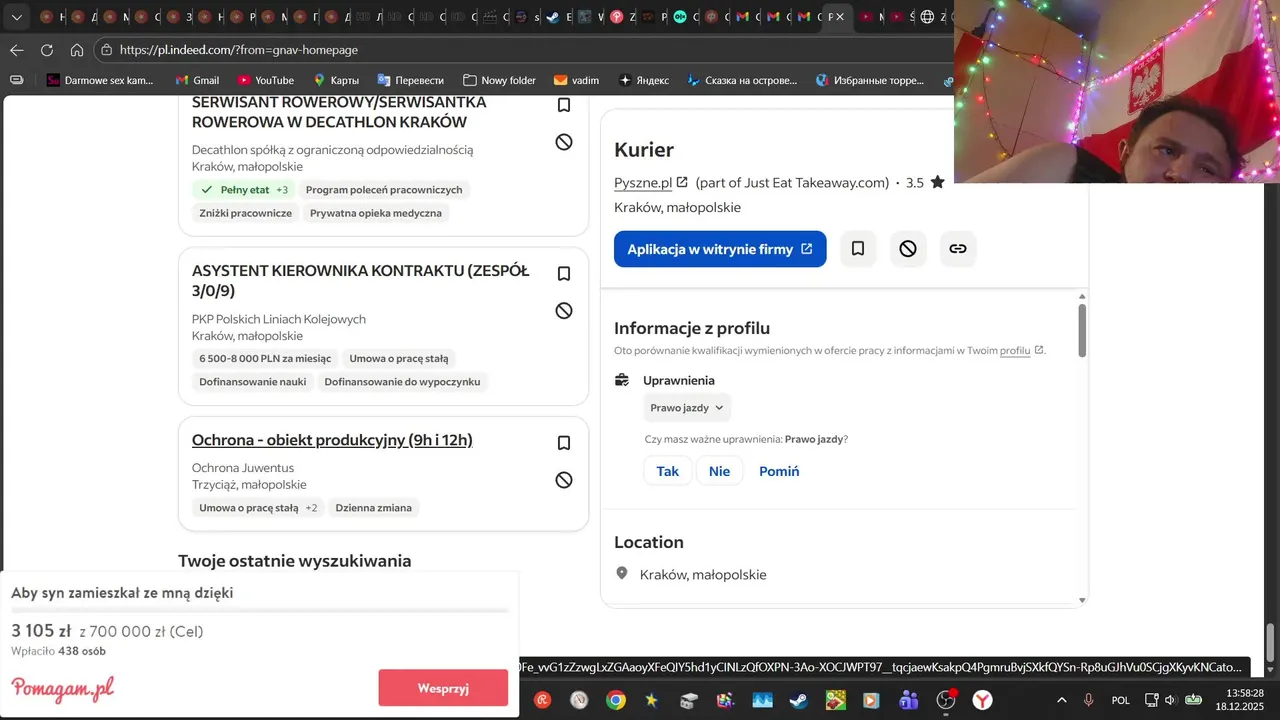
Task: Close the active Indeed tab
Action: [x=839, y=17]
